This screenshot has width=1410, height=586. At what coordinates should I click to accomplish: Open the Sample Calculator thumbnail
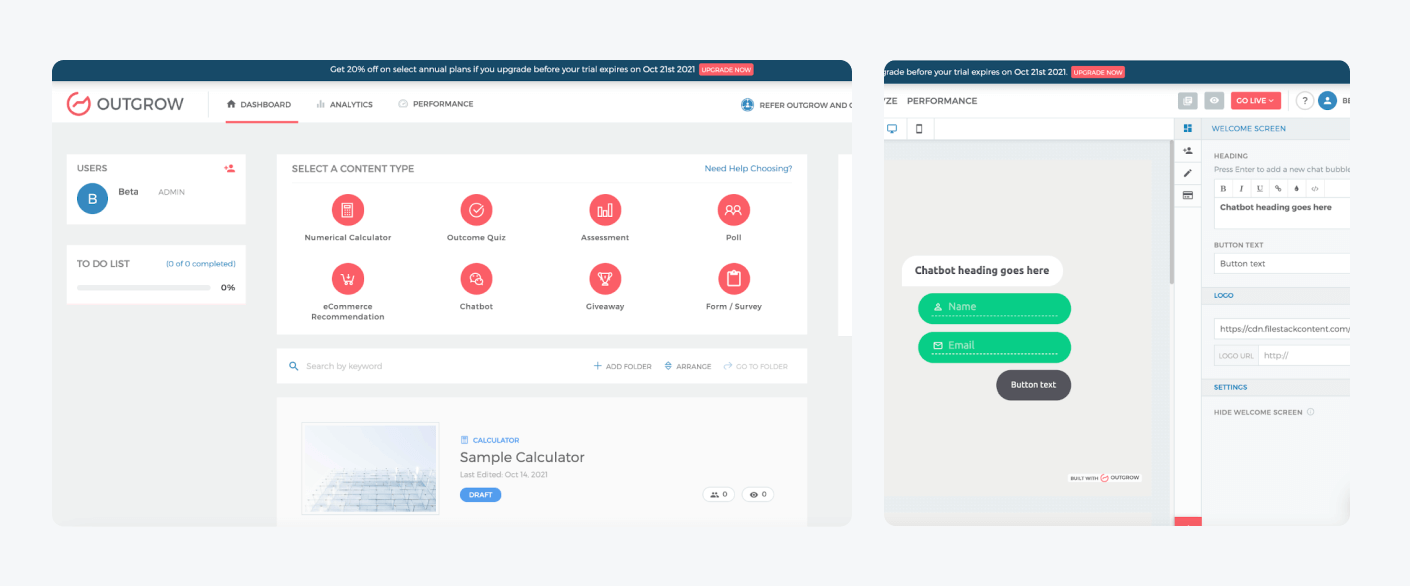(370, 468)
